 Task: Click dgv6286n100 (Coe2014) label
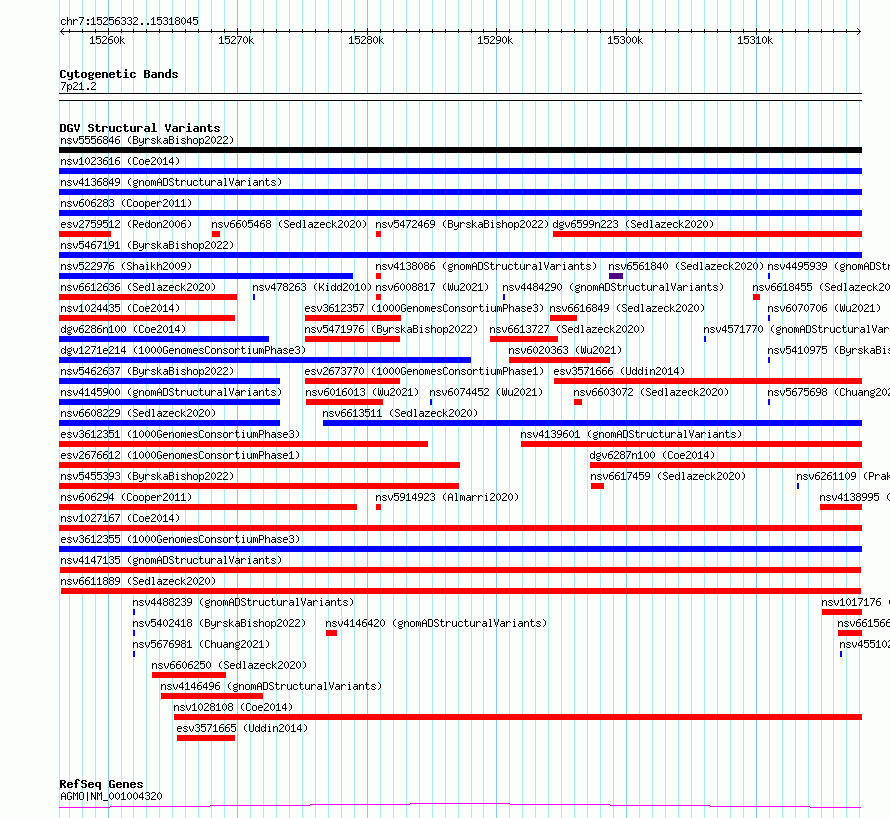coord(123,329)
